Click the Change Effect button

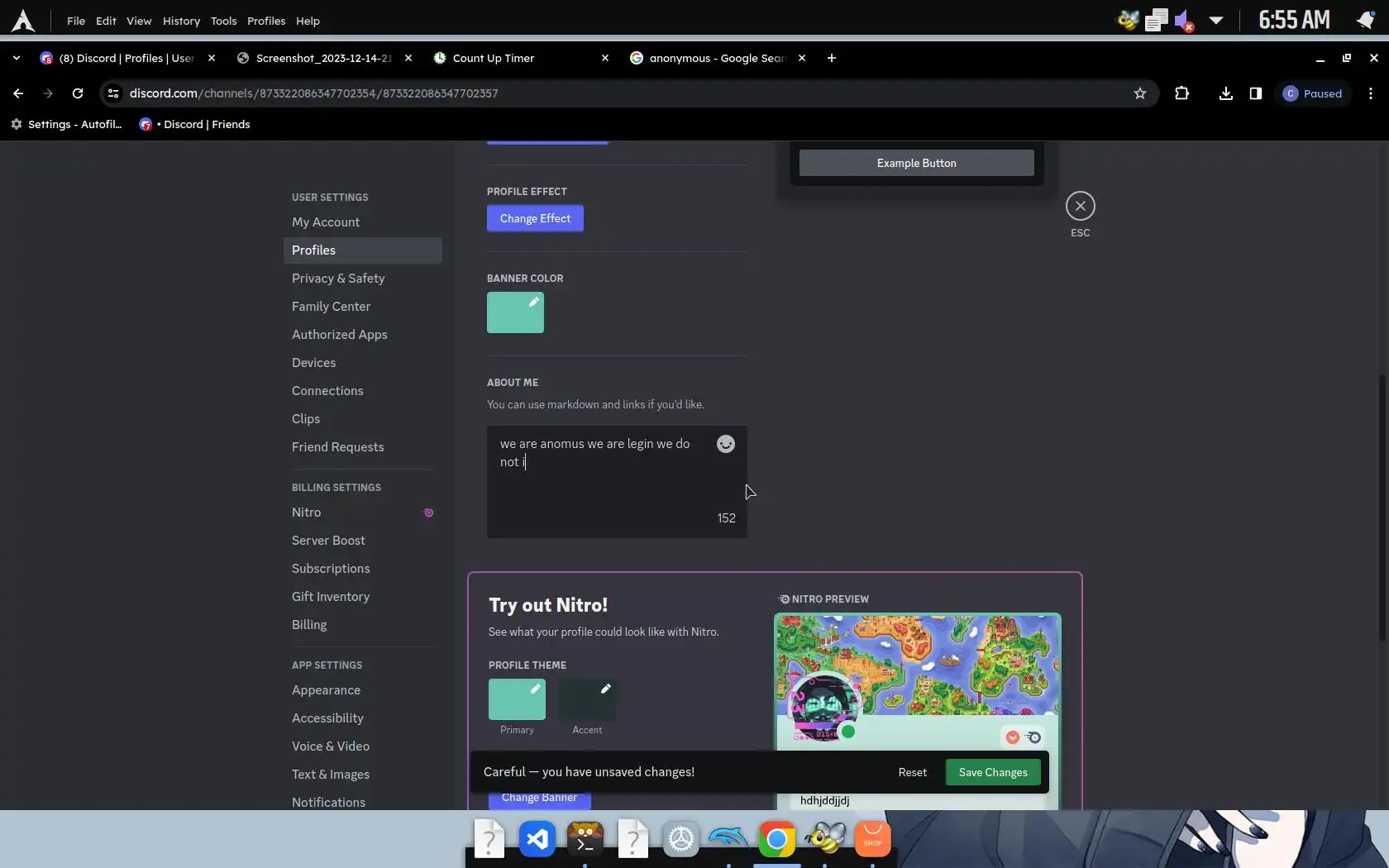[535, 218]
